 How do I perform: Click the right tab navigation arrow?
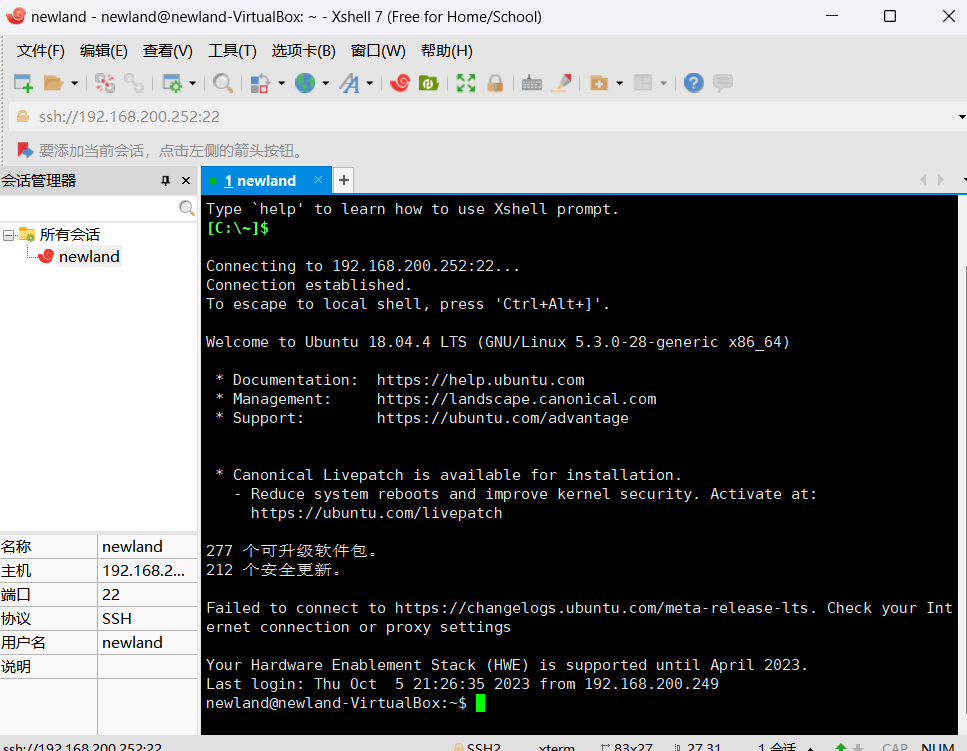940,179
